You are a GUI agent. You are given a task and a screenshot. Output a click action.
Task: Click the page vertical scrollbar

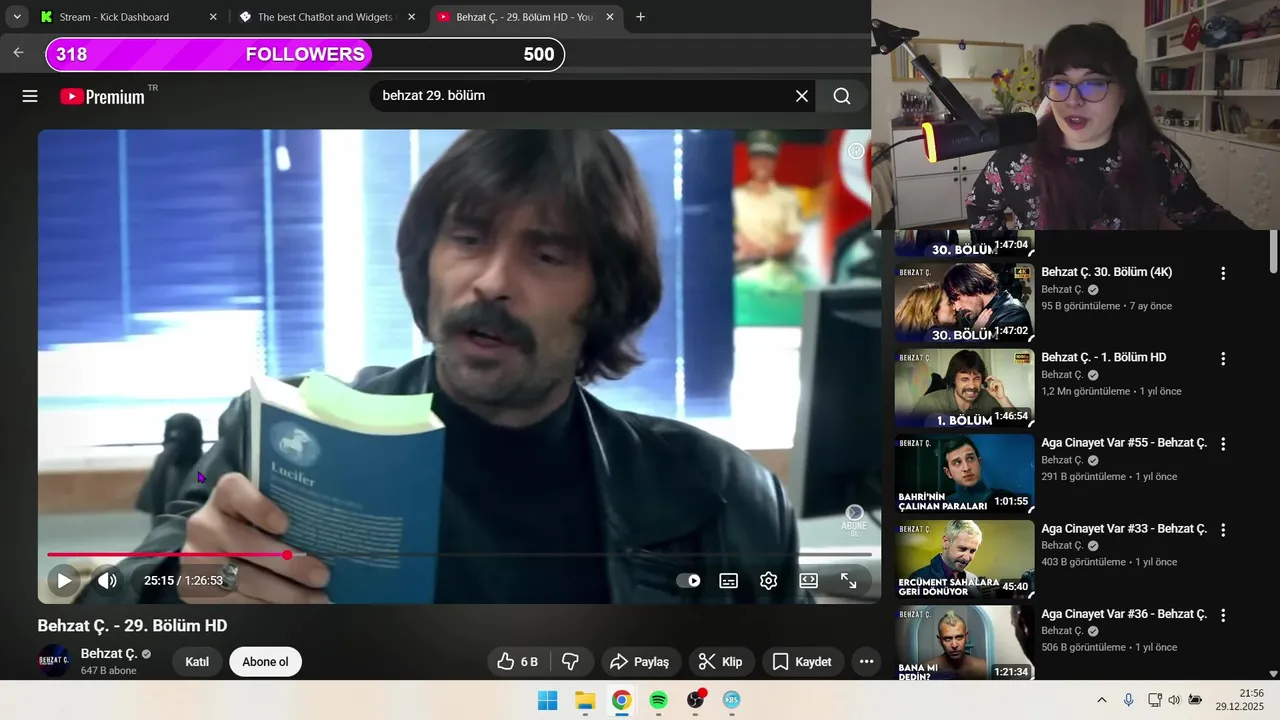(x=1273, y=250)
